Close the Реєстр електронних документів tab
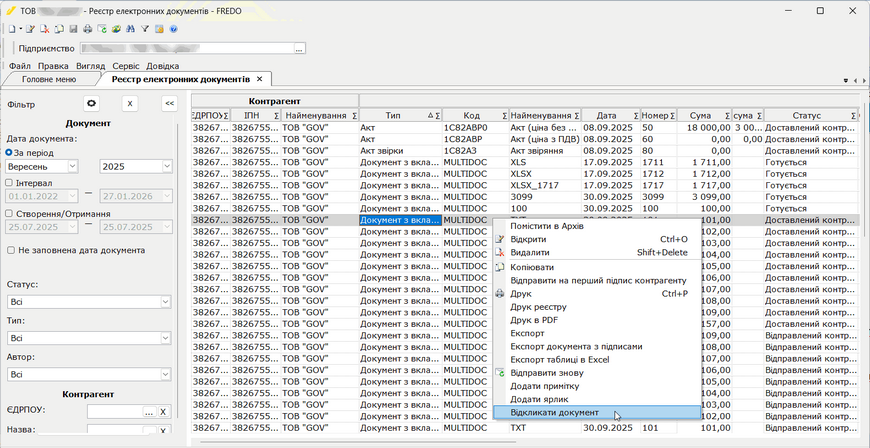 click(x=259, y=79)
